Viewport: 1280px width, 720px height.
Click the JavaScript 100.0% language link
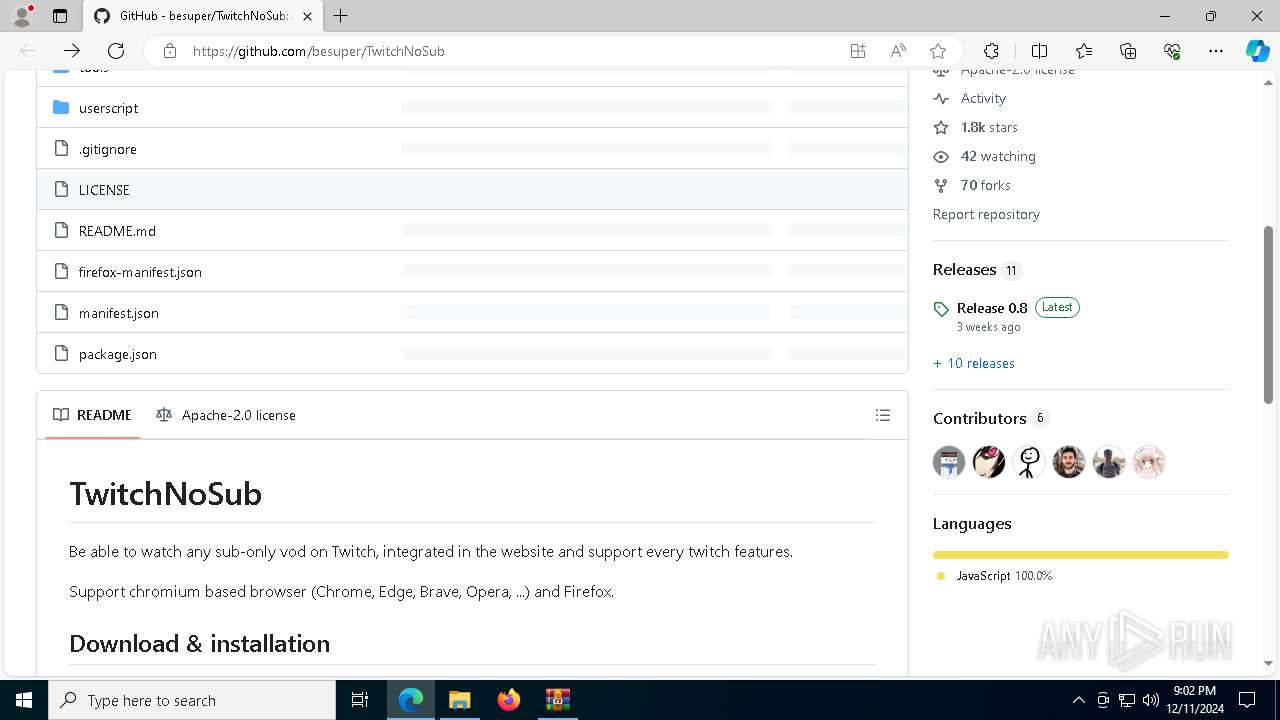(x=1004, y=576)
